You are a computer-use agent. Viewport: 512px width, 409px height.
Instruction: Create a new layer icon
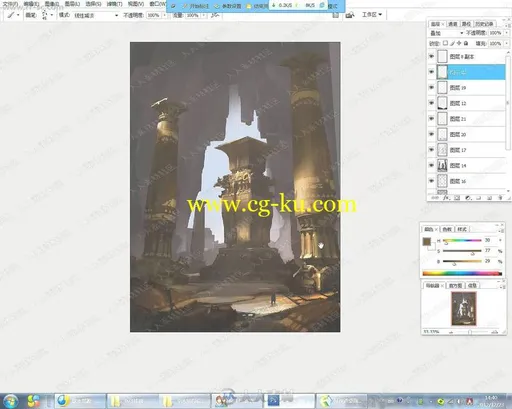point(489,198)
